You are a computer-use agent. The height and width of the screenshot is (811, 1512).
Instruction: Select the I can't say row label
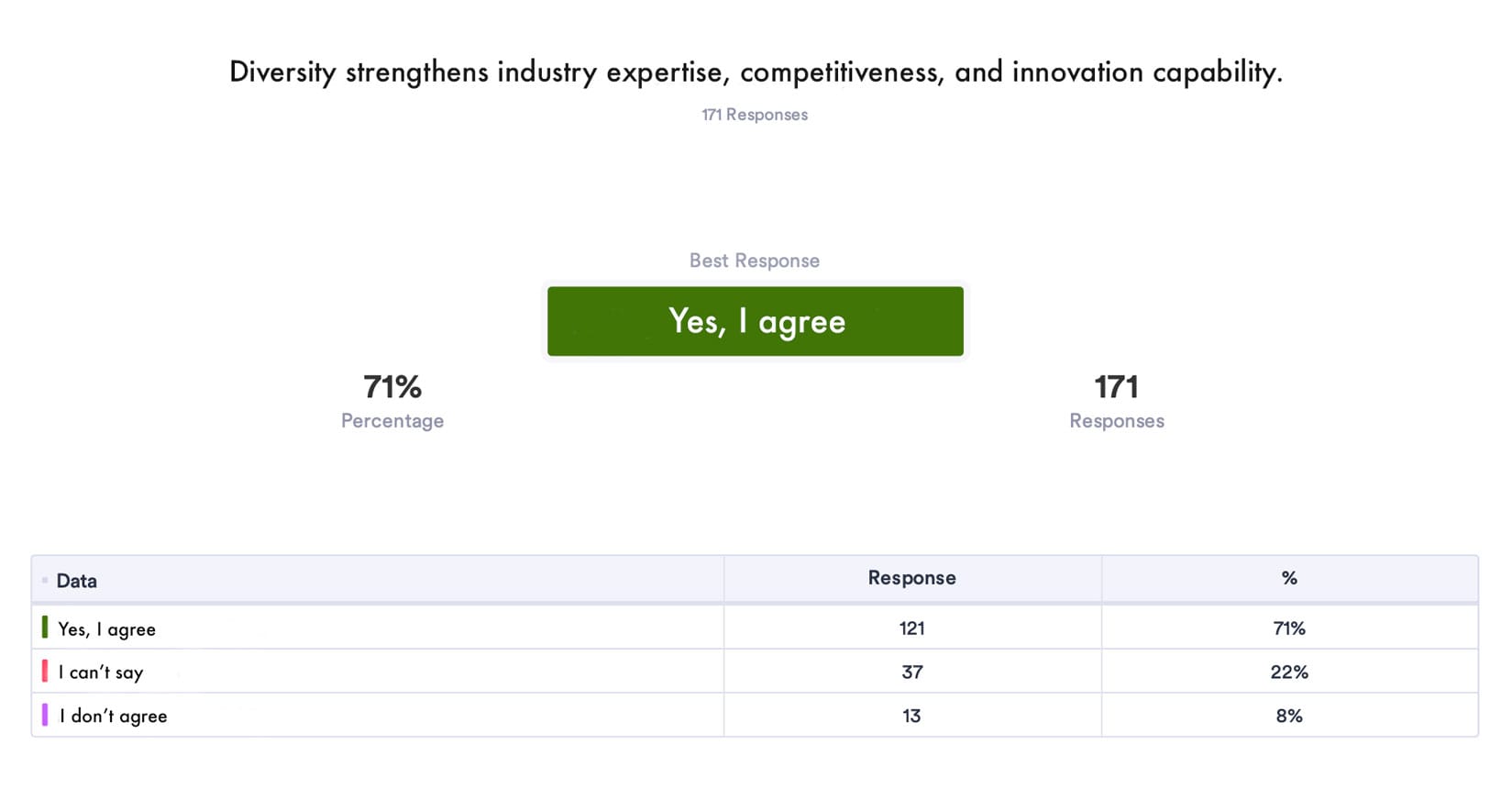click(x=101, y=672)
